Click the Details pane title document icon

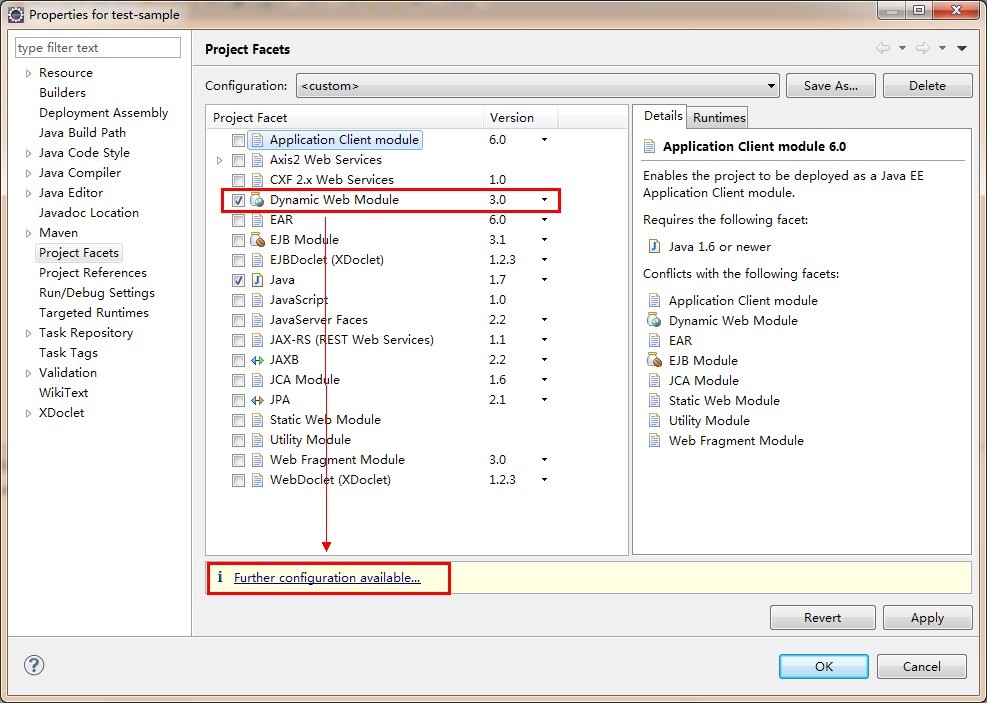[x=649, y=147]
